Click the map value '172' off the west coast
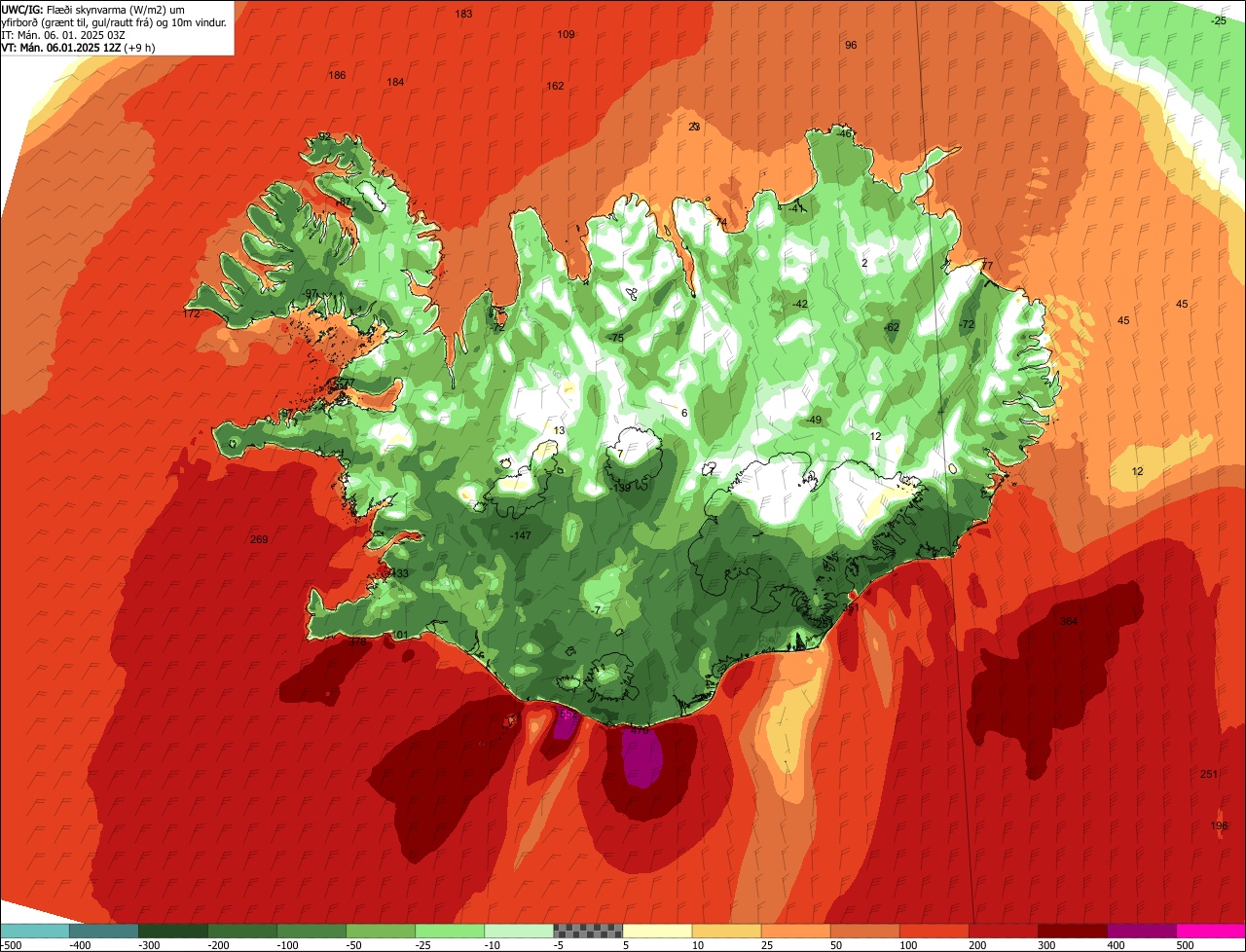Viewport: 1246px width, 952px height. (191, 313)
